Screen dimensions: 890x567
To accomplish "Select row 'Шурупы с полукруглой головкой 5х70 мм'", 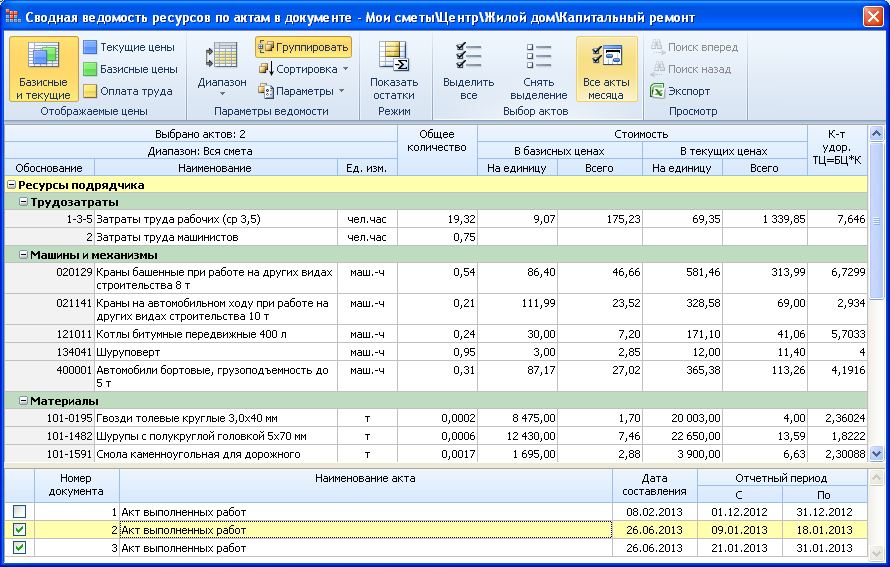I will click(436, 436).
